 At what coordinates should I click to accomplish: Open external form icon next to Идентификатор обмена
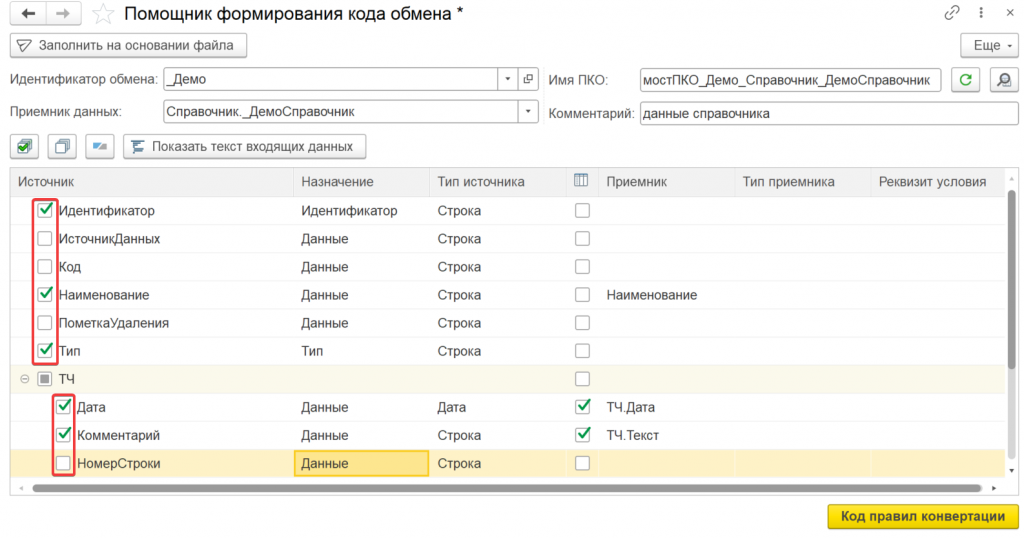point(530,80)
